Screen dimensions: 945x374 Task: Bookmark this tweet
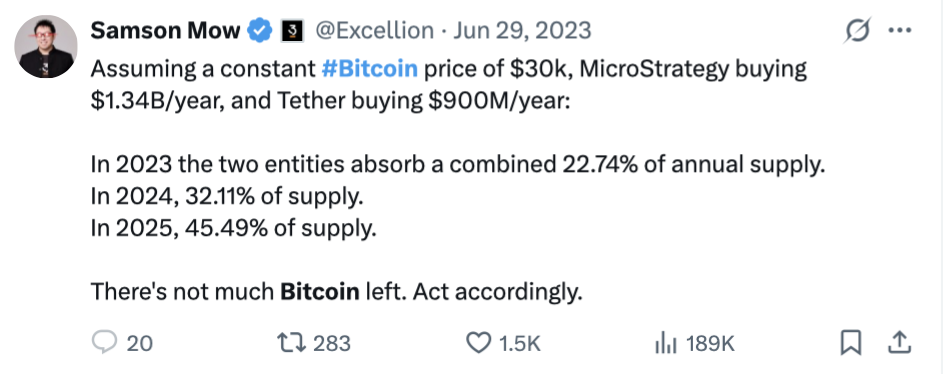coord(850,343)
